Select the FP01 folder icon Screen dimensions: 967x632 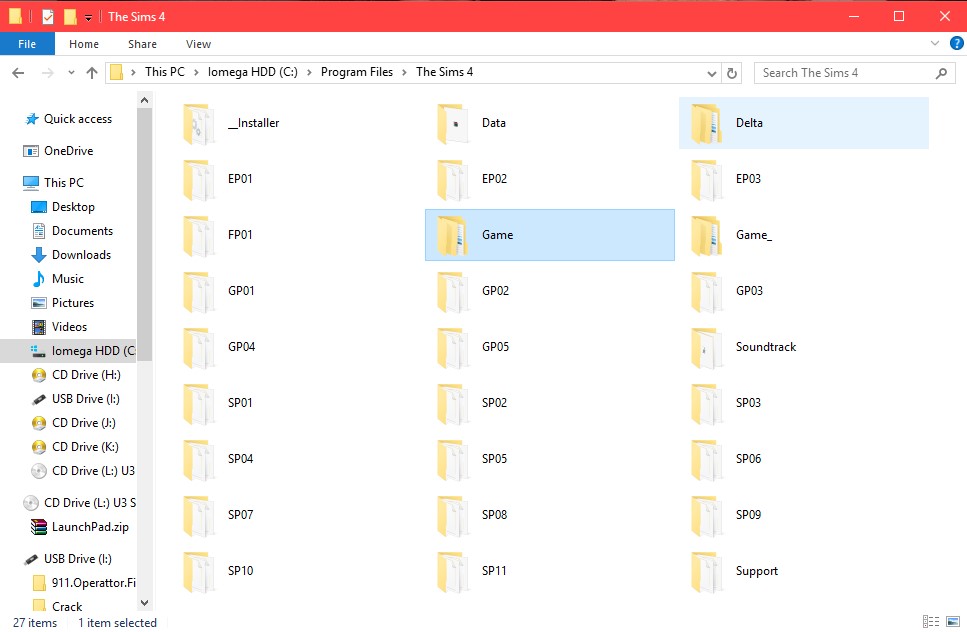(199, 236)
